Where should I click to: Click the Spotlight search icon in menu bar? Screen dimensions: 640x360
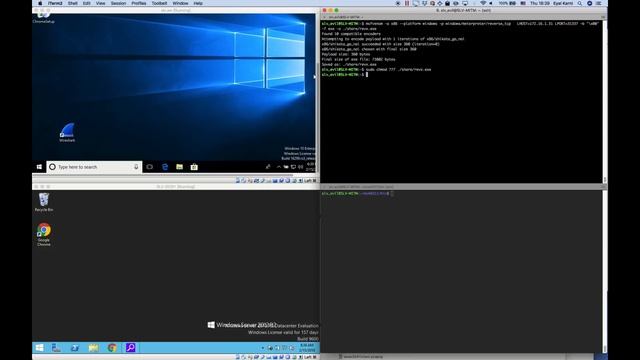(x=580, y=3)
